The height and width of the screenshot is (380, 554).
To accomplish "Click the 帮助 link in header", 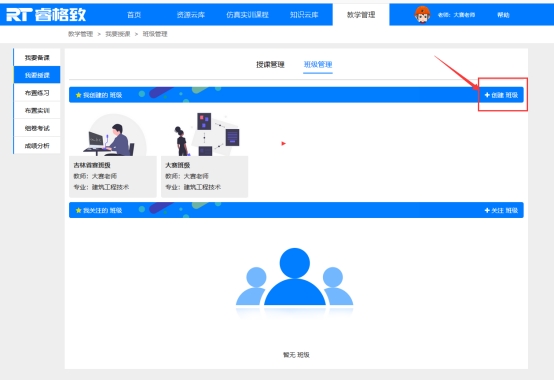I will (x=503, y=15).
